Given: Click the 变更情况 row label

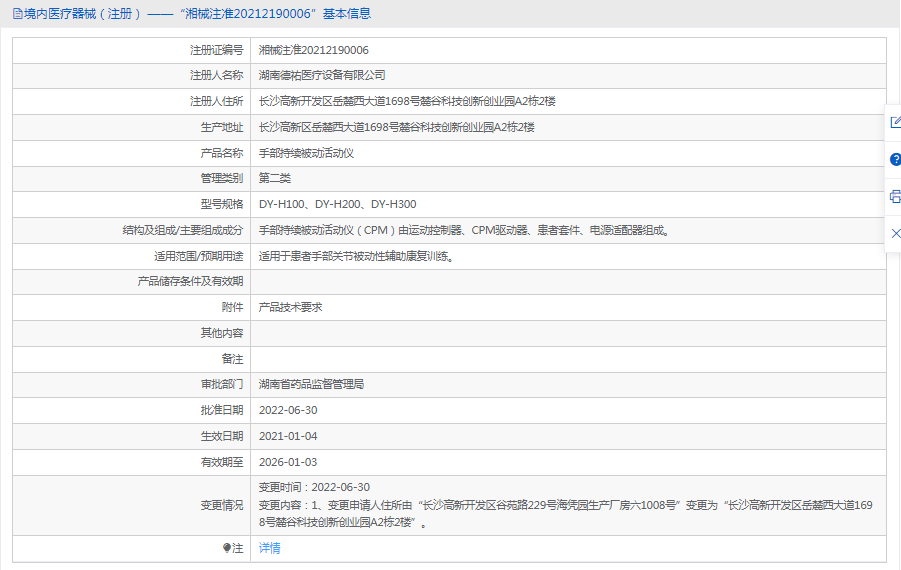Looking at the screenshot, I should pos(221,505).
